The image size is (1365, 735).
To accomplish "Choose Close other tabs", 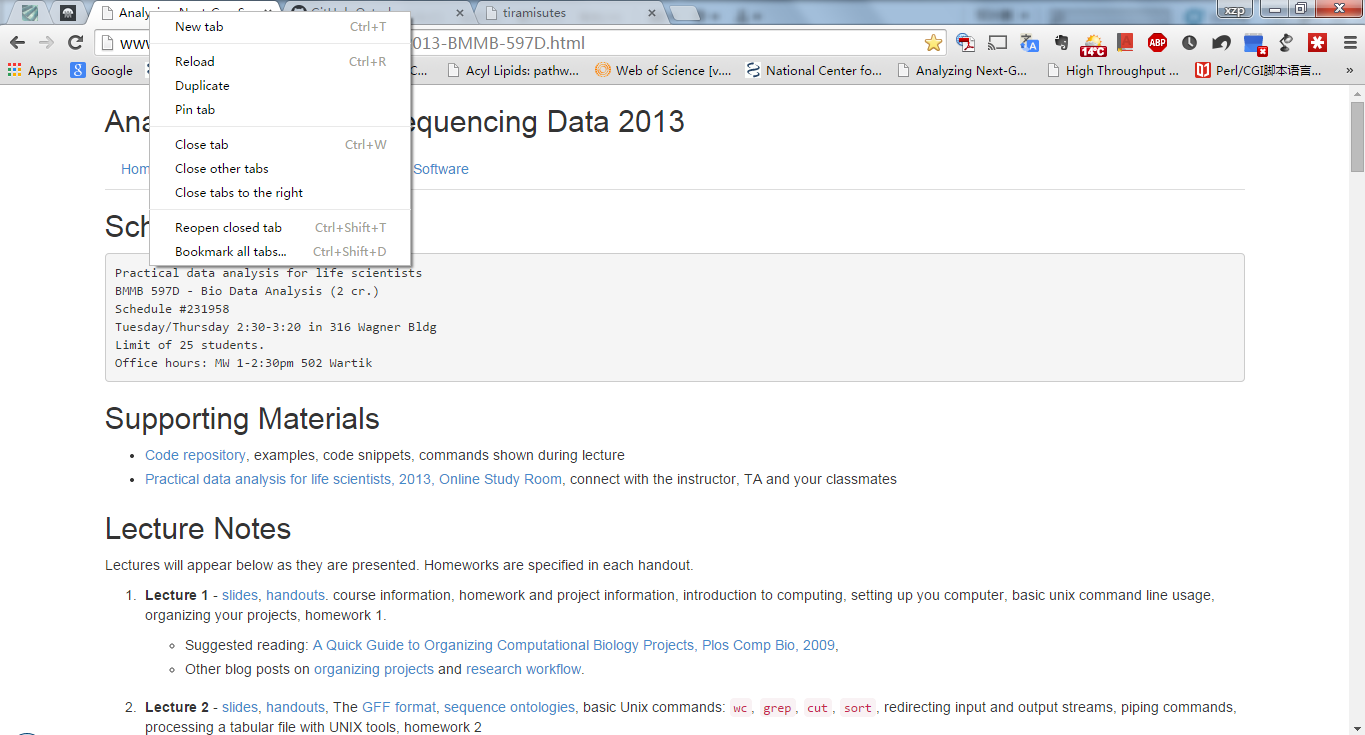I will 280,169.
